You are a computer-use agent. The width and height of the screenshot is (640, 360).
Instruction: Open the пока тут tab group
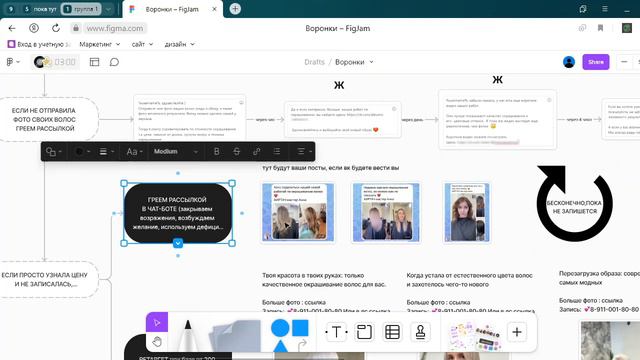(40, 9)
